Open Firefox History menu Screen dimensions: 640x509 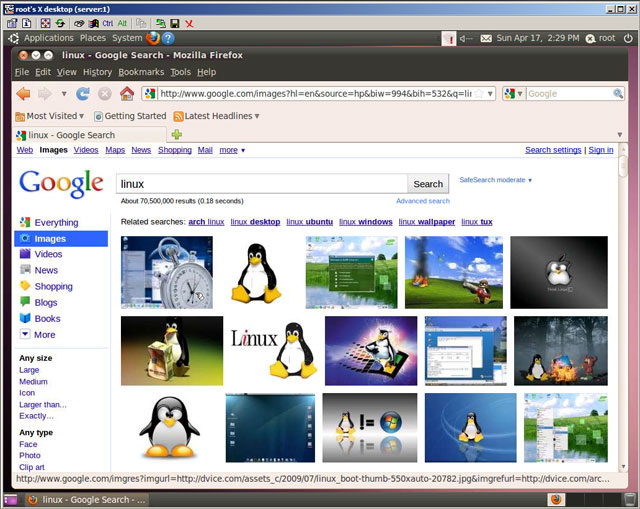97,72
